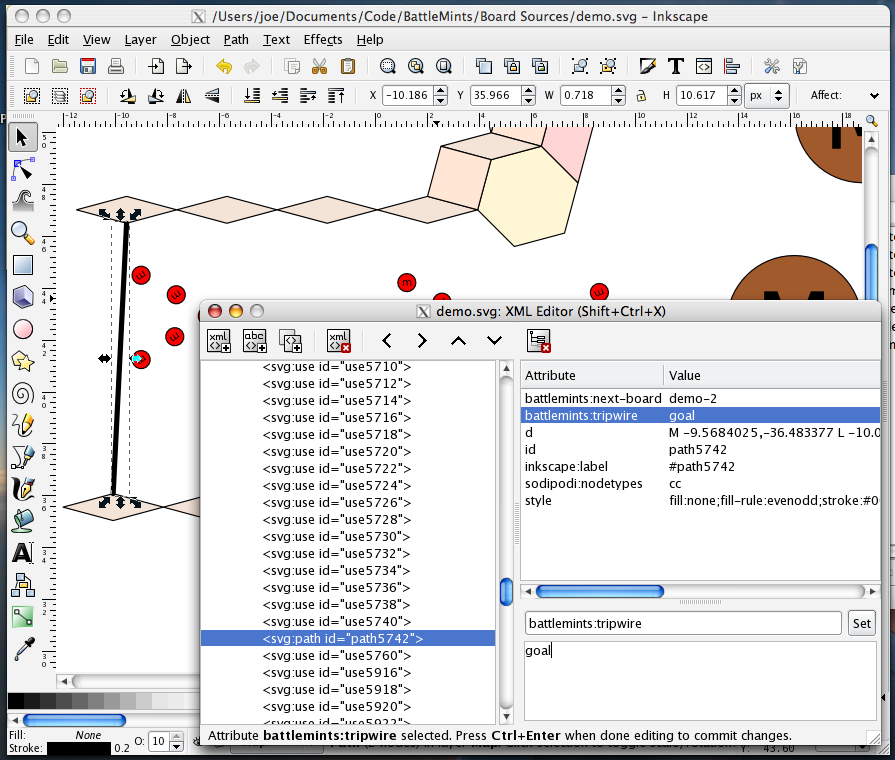895x760 pixels.
Task: Open the Effects menu
Action: click(x=323, y=39)
